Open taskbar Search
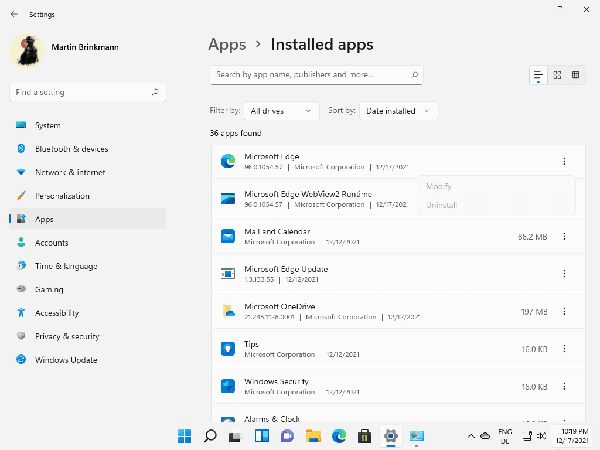Image resolution: width=600 pixels, height=450 pixels. pos(210,436)
